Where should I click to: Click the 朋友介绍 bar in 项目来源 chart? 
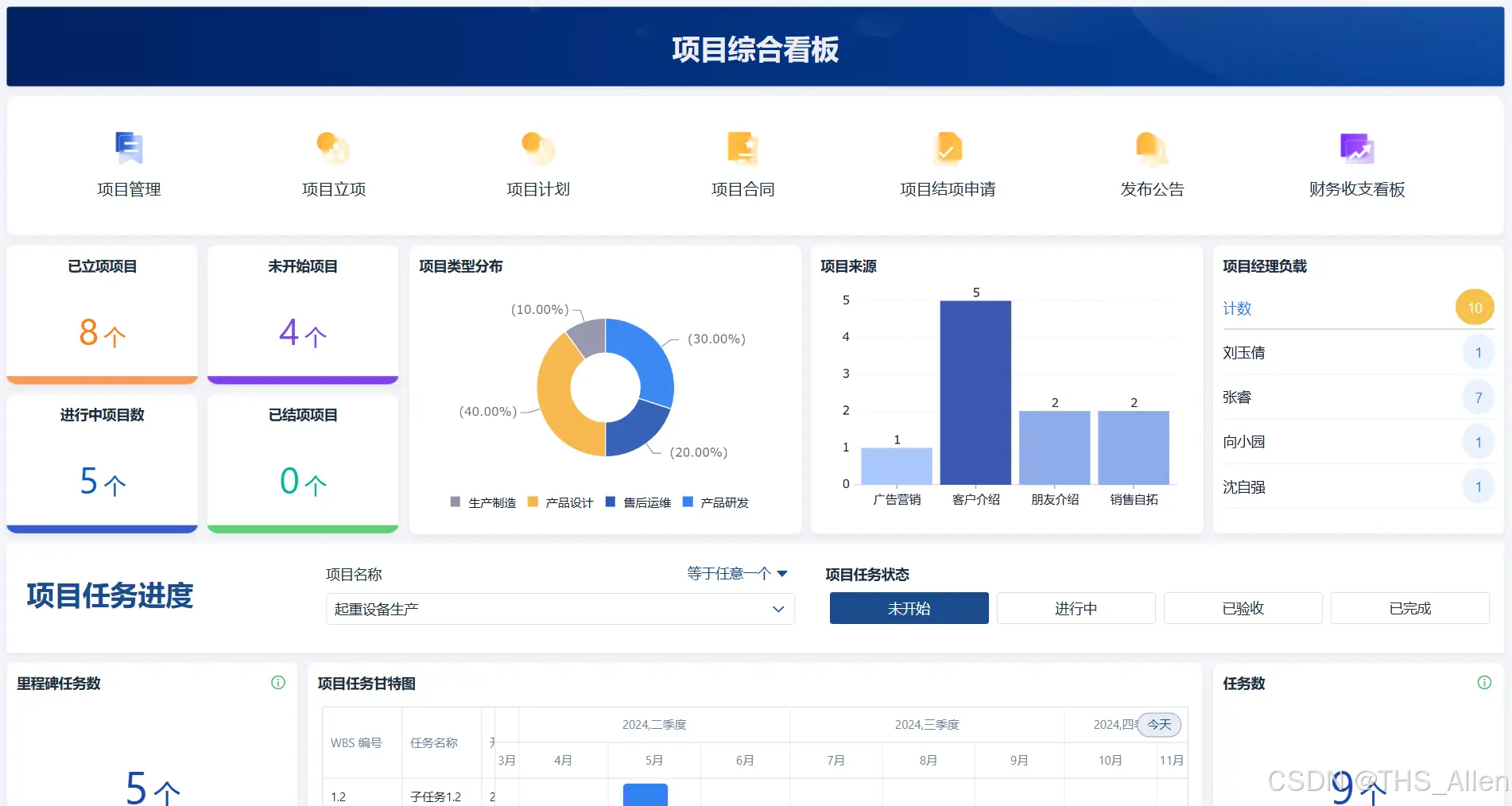pos(1054,448)
